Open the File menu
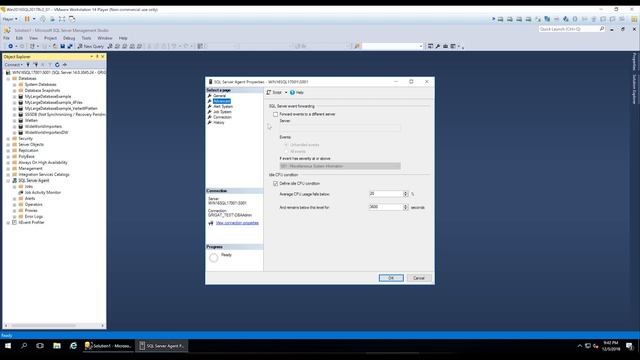Viewport: 640px width, 360px height. coord(7,38)
